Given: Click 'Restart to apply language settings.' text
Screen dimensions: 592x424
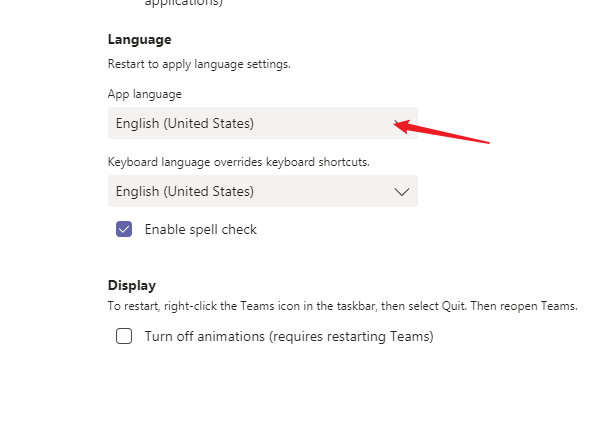Looking at the screenshot, I should point(199,64).
